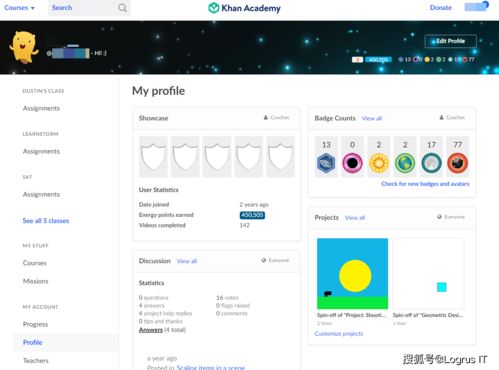Select the black hole badge icon
This screenshot has height=370, width=499.
(352, 163)
